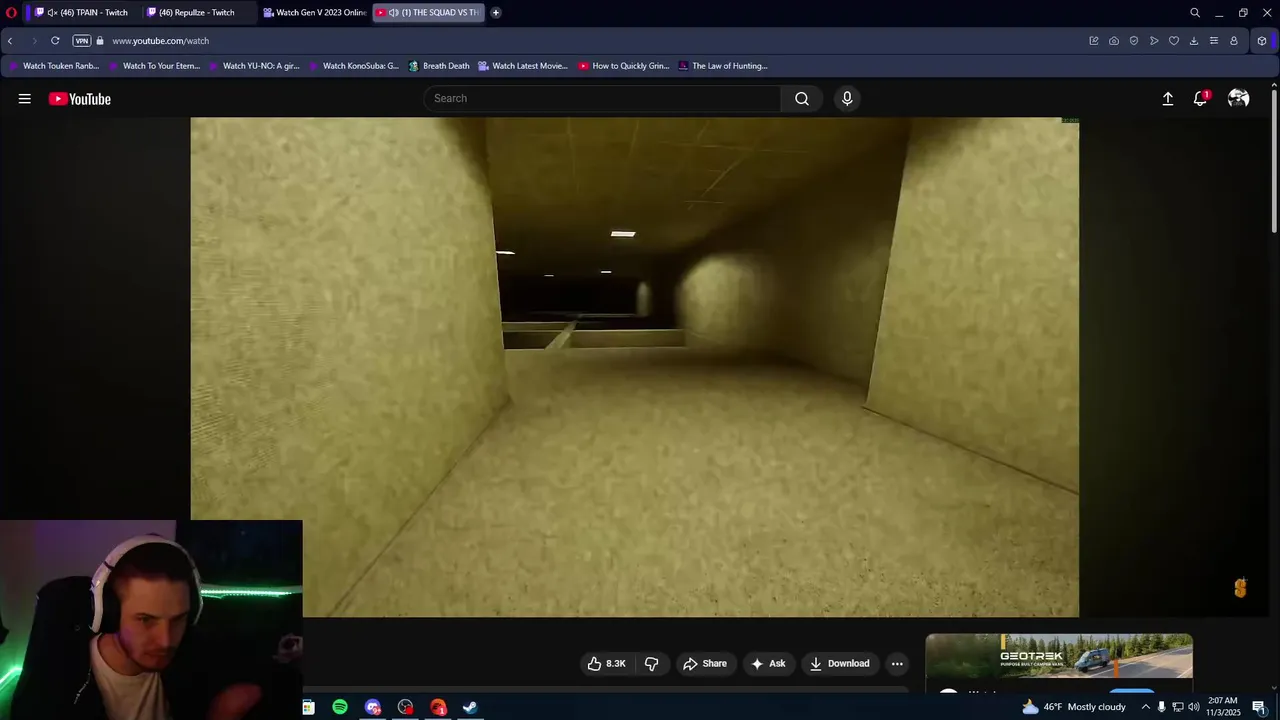Open a new browser tab

point(496,13)
